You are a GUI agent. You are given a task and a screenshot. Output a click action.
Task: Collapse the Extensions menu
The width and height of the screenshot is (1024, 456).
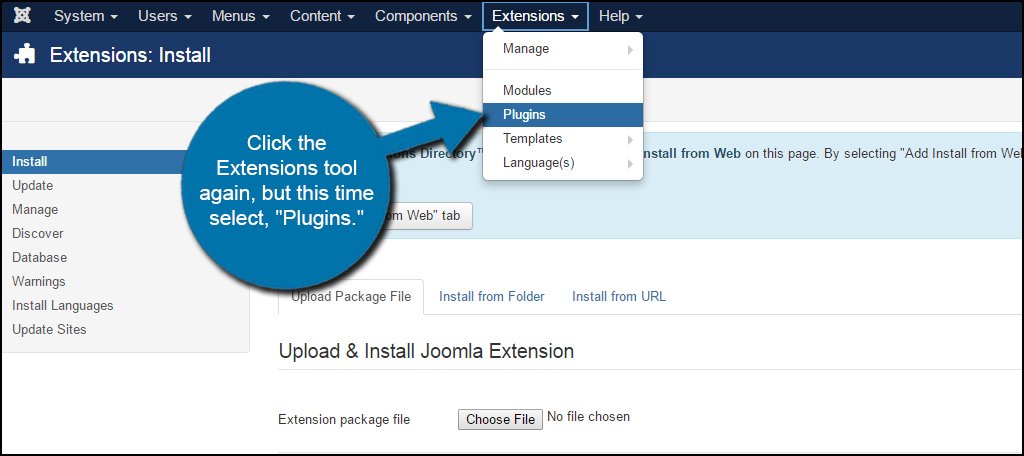536,16
